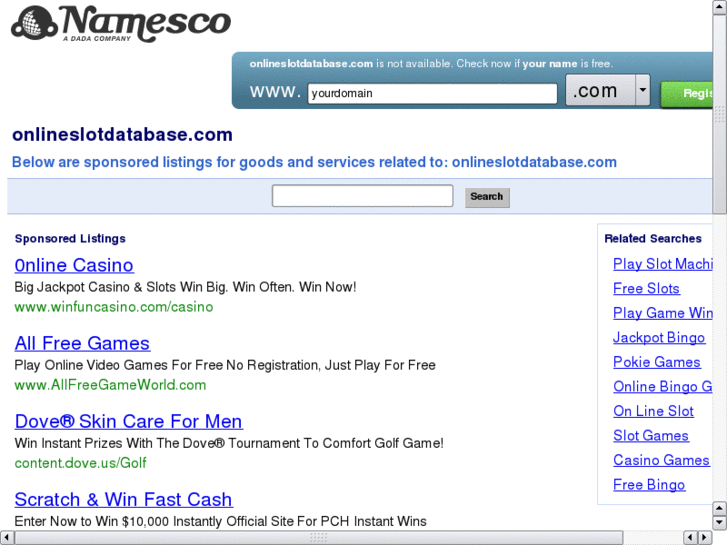Click the 'Play Online Video Games' description
727x545 pixels.
coord(225,365)
